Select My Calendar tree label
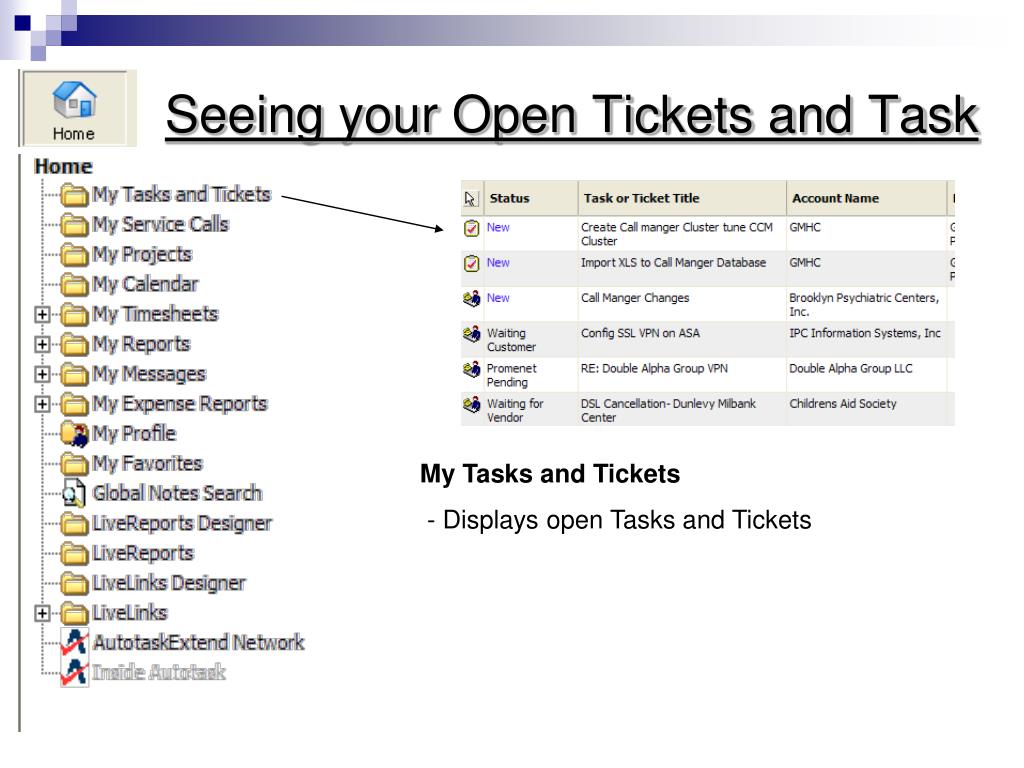Image resolution: width=1024 pixels, height=768 pixels. (x=144, y=285)
